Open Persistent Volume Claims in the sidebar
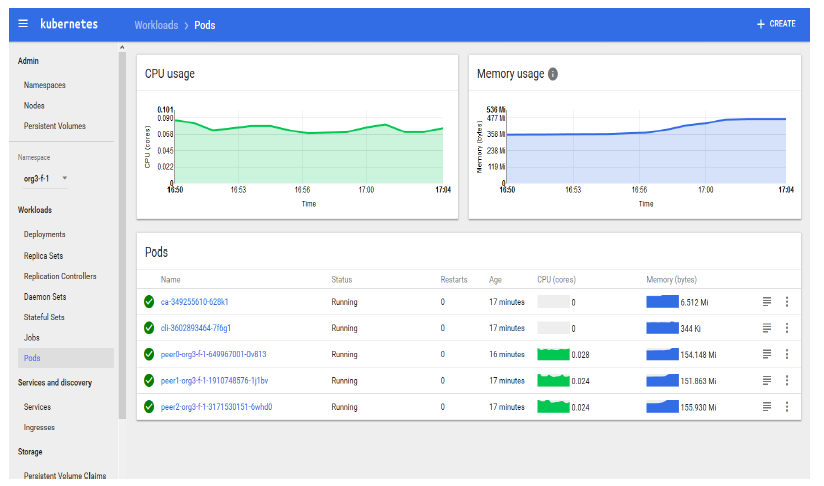Image resolution: width=824 pixels, height=486 pixels. point(65,475)
